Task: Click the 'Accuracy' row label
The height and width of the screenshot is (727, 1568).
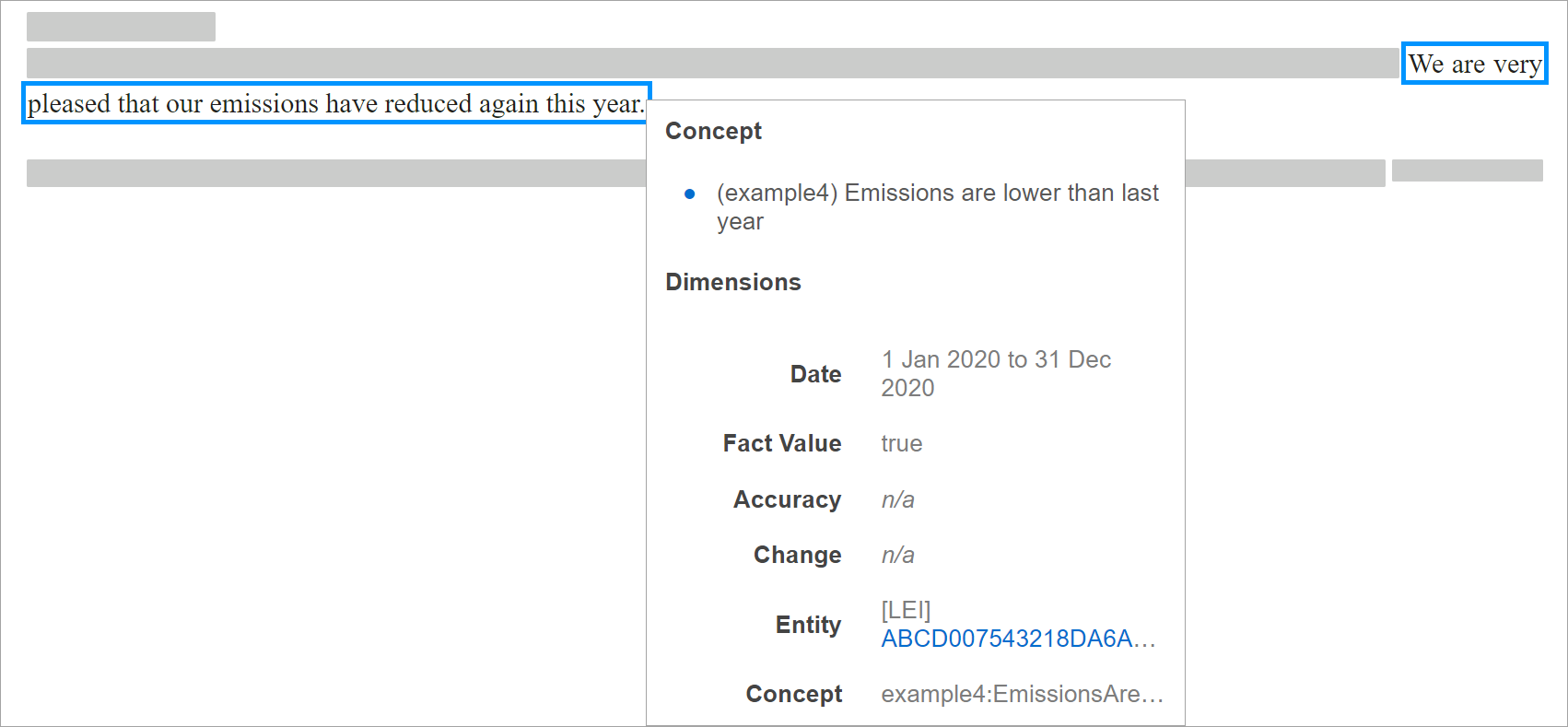Action: (x=787, y=499)
